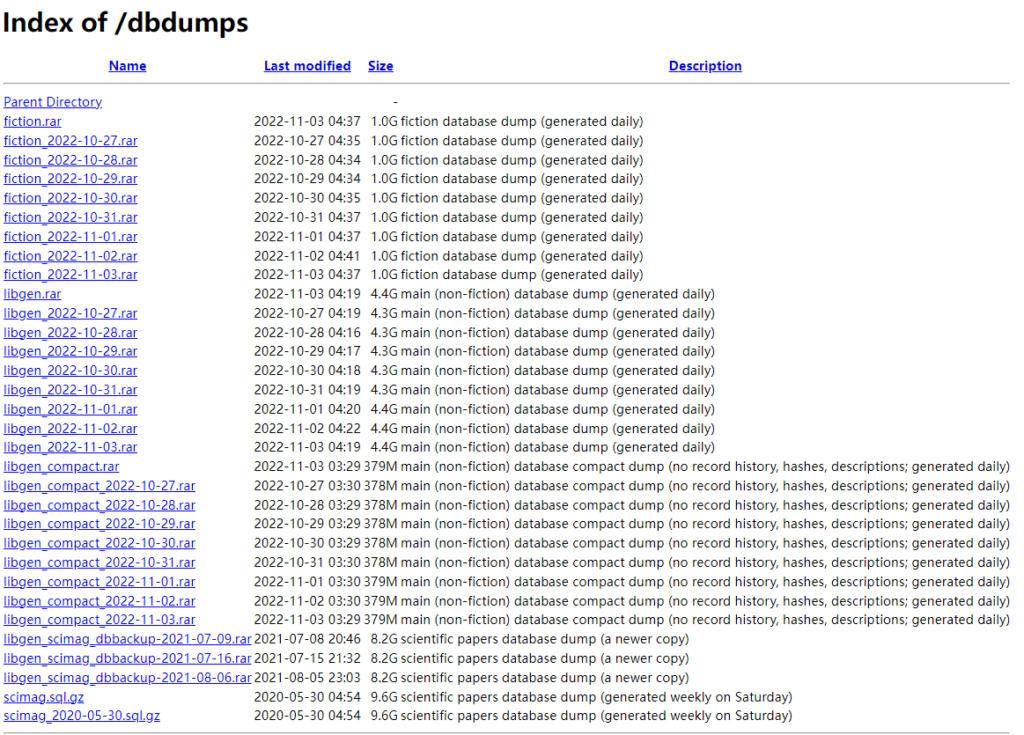1024x735 pixels.
Task: Download libgen.rar file
Action: [x=33, y=294]
